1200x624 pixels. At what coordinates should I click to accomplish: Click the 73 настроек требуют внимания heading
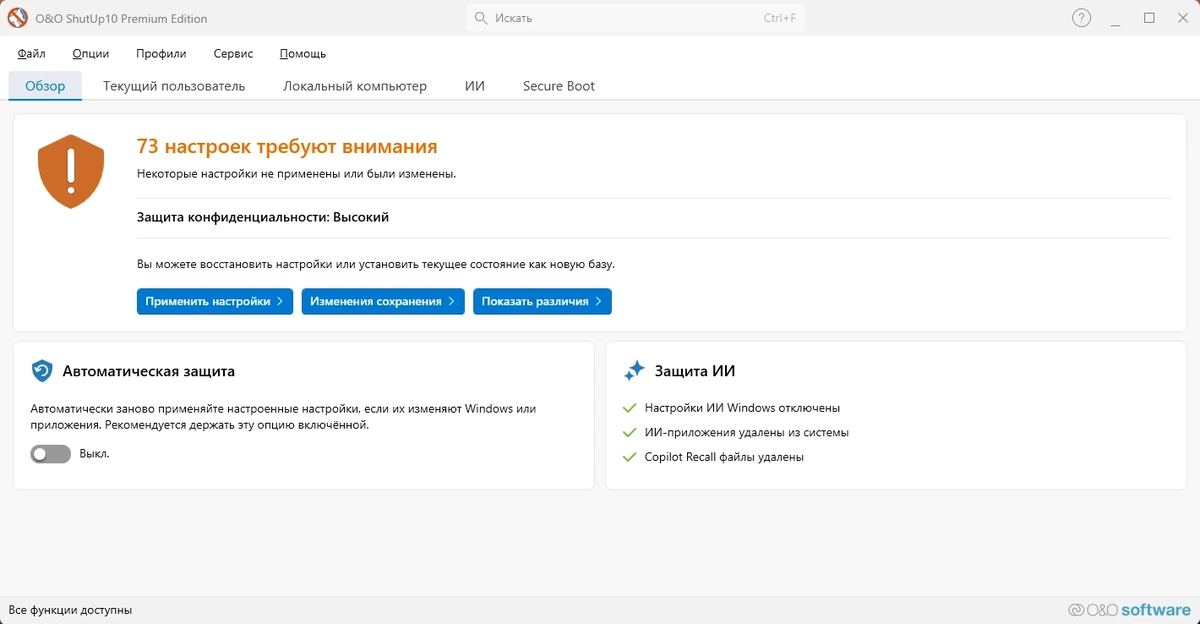pos(287,147)
